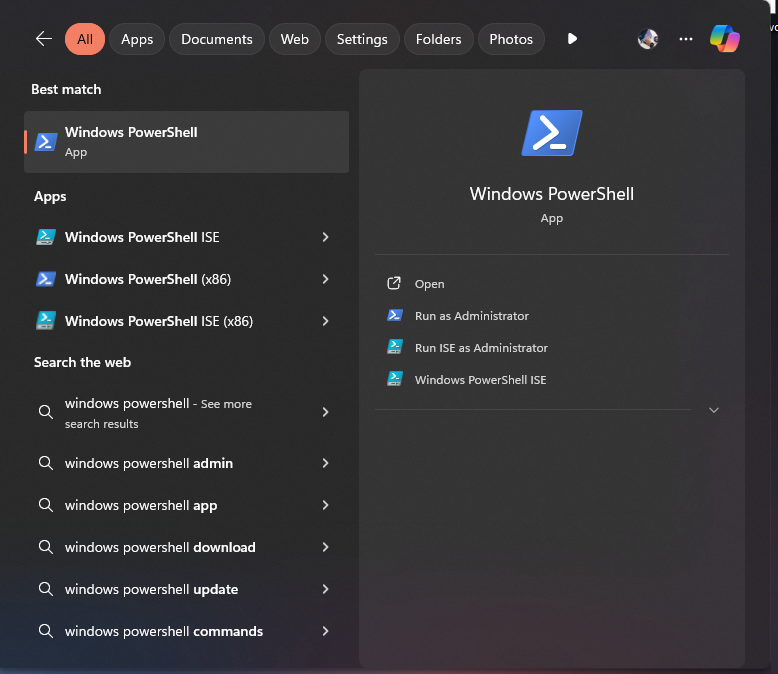Click the Windows PowerShell ISE app icon

(46, 237)
